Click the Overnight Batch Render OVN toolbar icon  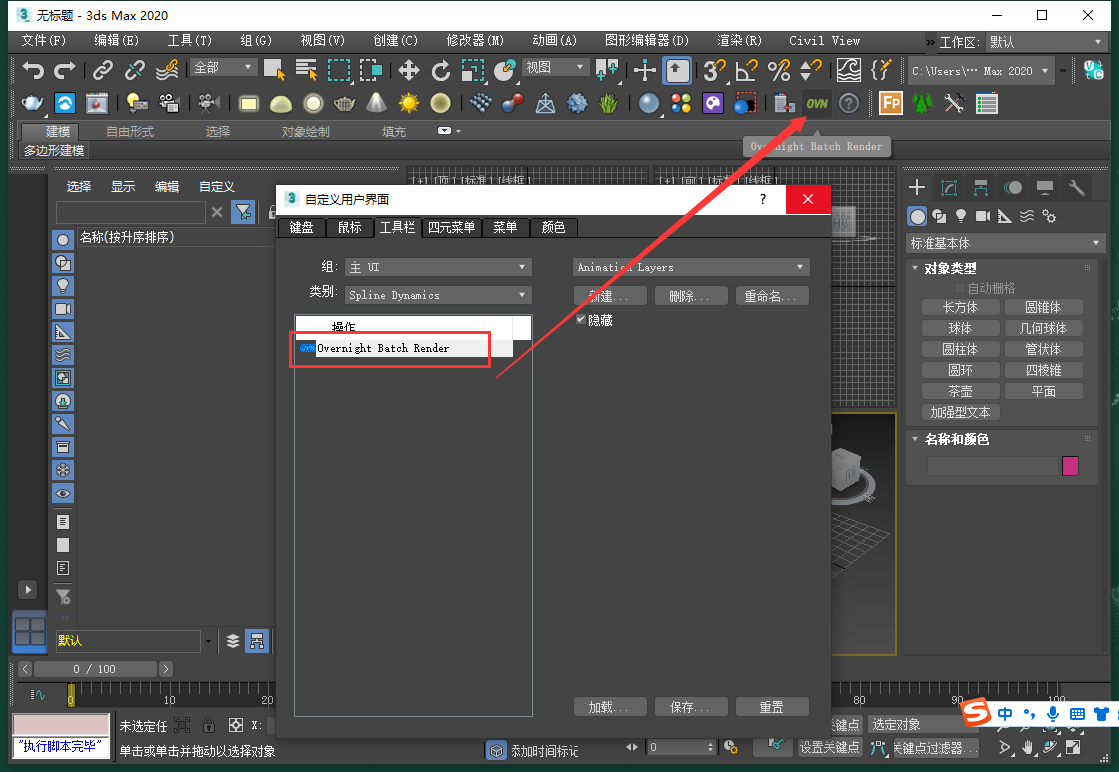816,103
